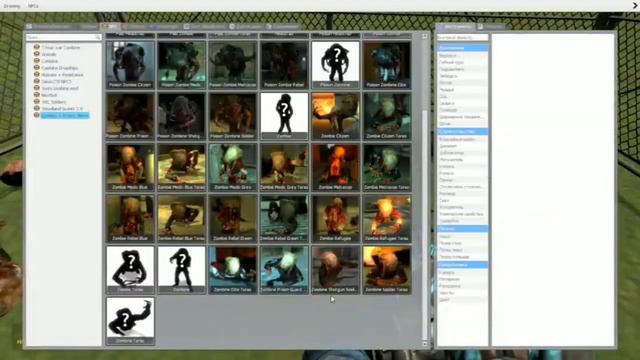Spawn the Zombie Soldier Torso NPC
This screenshot has height=360, width=640.
[387, 270]
